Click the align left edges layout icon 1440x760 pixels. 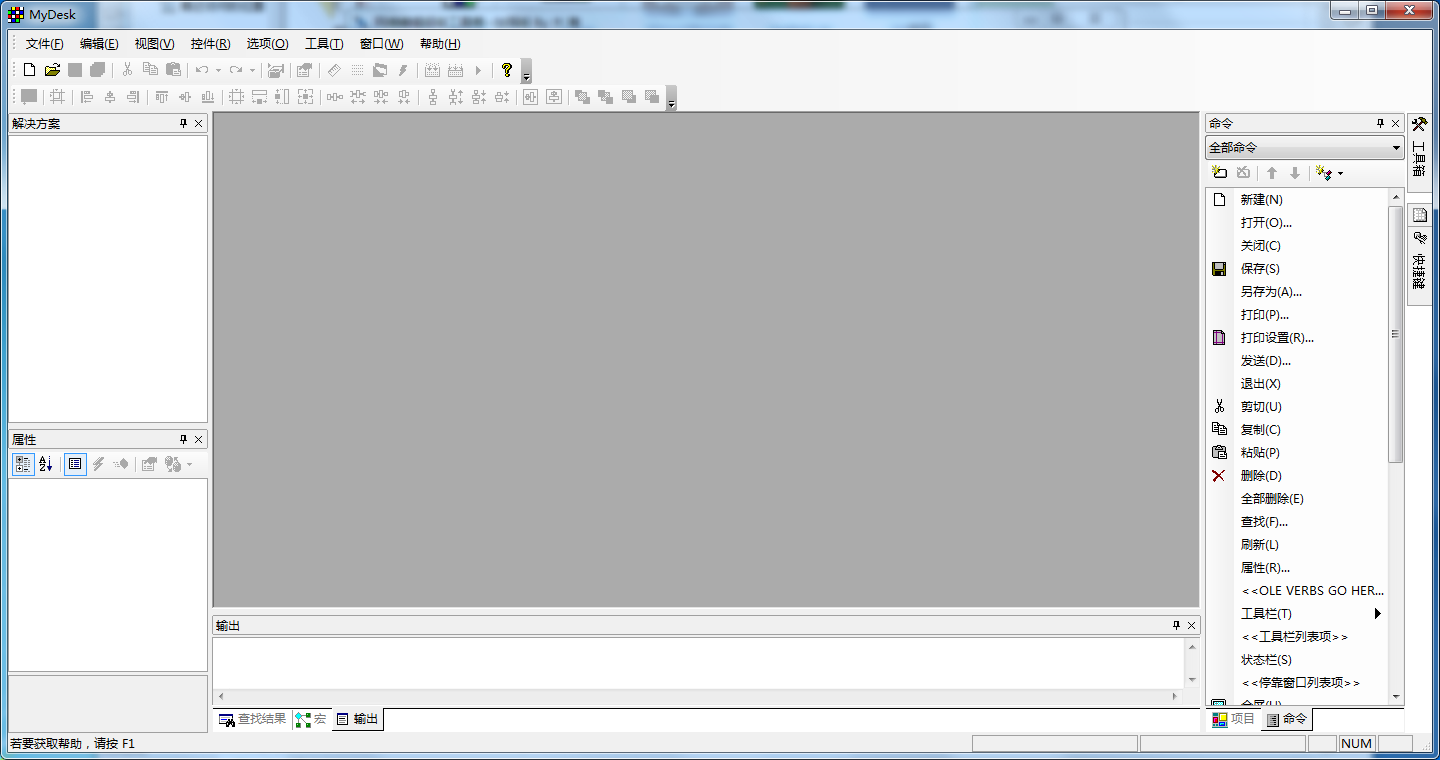pos(87,97)
